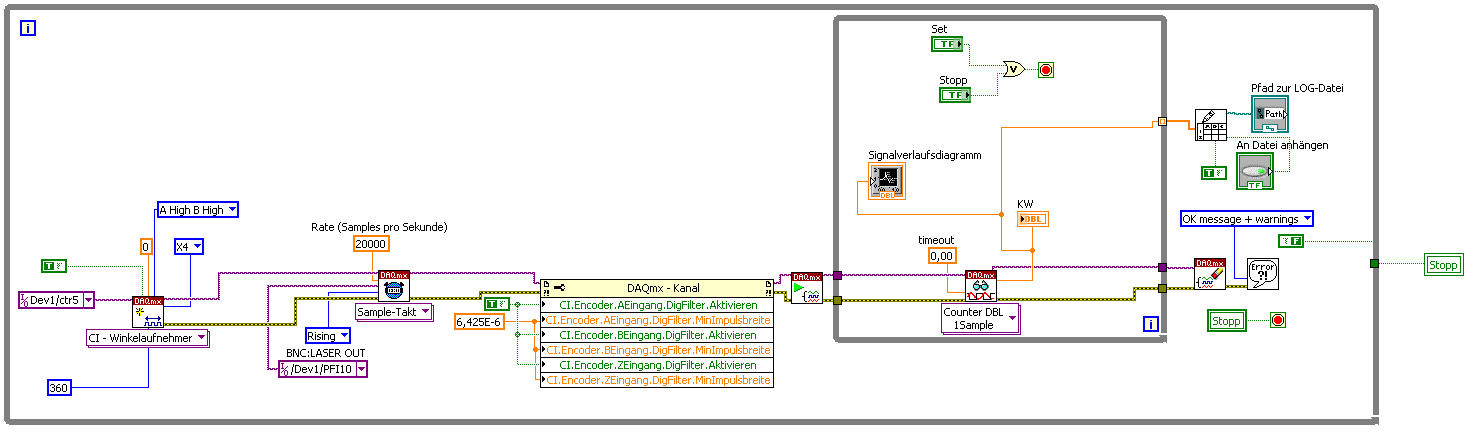1477x434 pixels.
Task: Click the outer loop stop terminal near Stopp
Action: [1277, 320]
